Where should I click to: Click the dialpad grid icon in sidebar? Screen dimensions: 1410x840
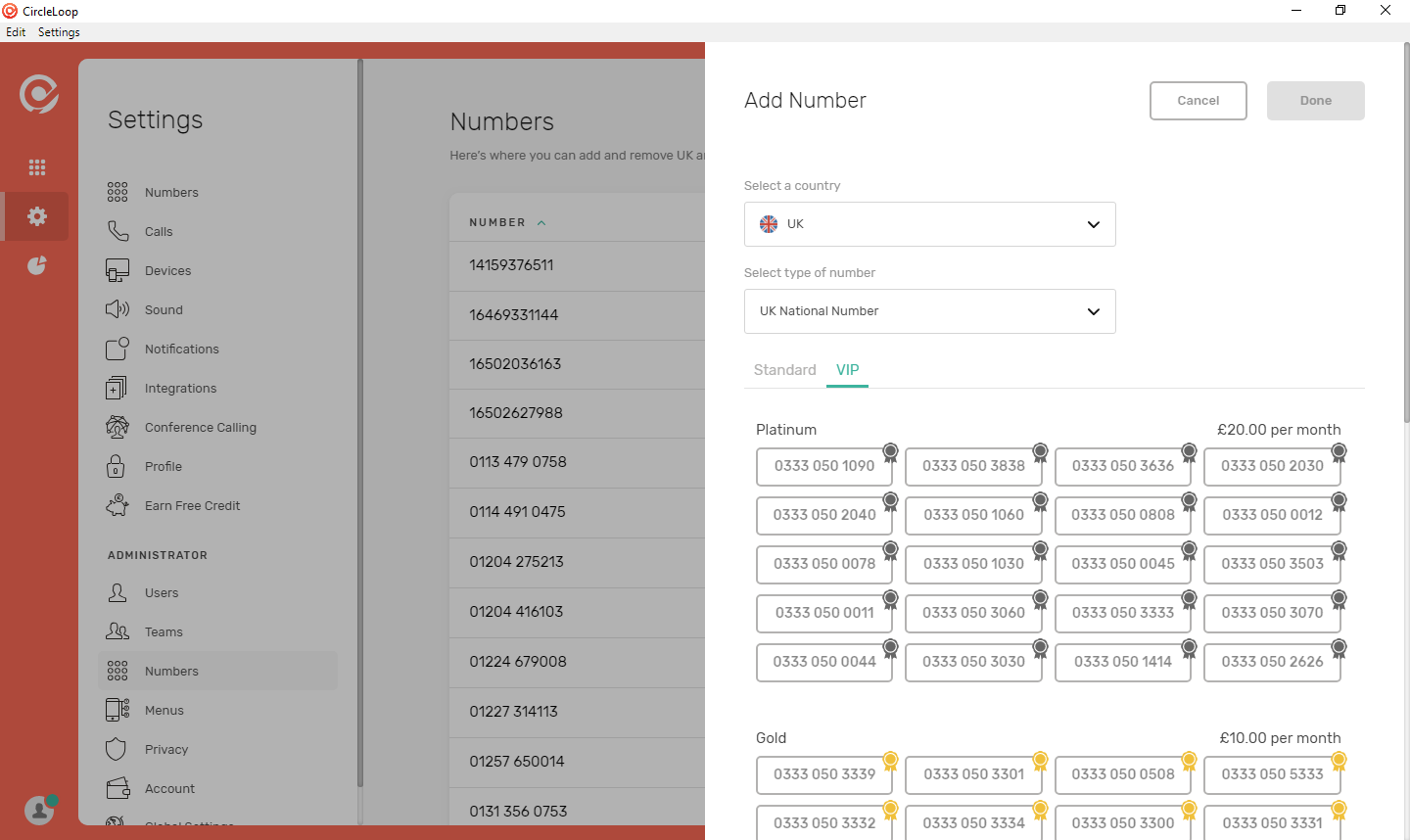37,167
